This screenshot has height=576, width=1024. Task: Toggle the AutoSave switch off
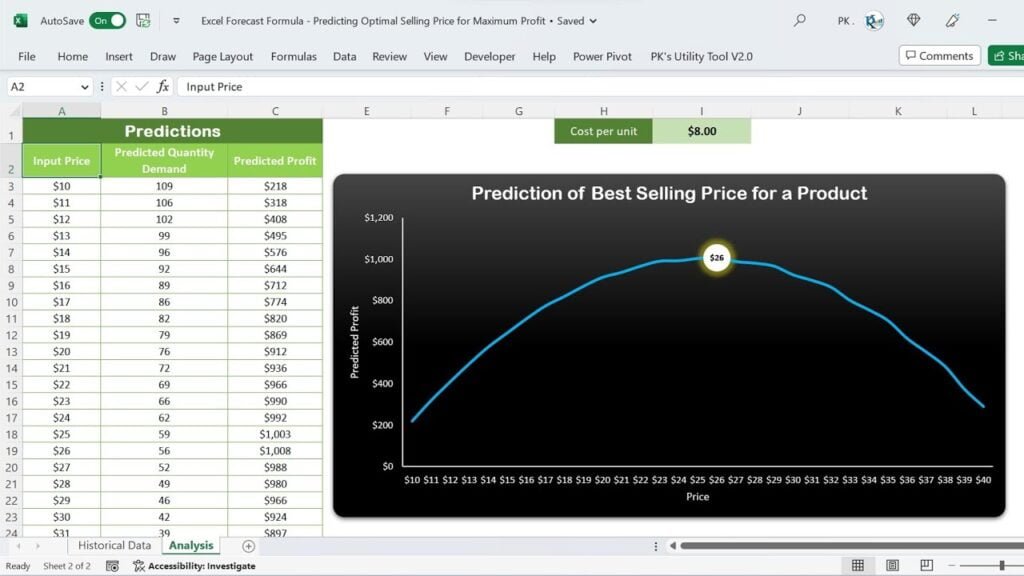pyautogui.click(x=107, y=20)
